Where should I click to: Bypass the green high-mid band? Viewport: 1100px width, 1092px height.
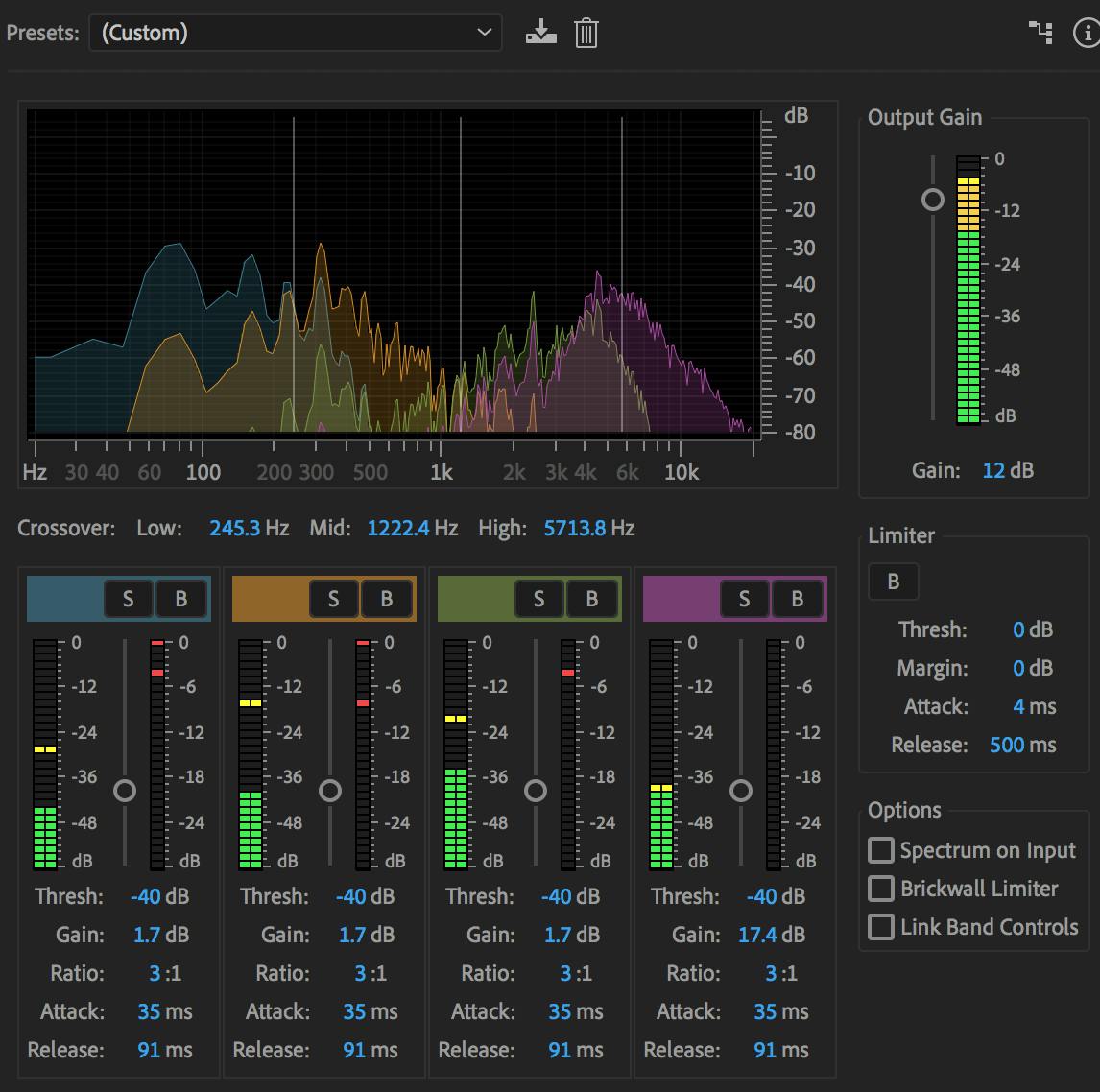click(592, 599)
